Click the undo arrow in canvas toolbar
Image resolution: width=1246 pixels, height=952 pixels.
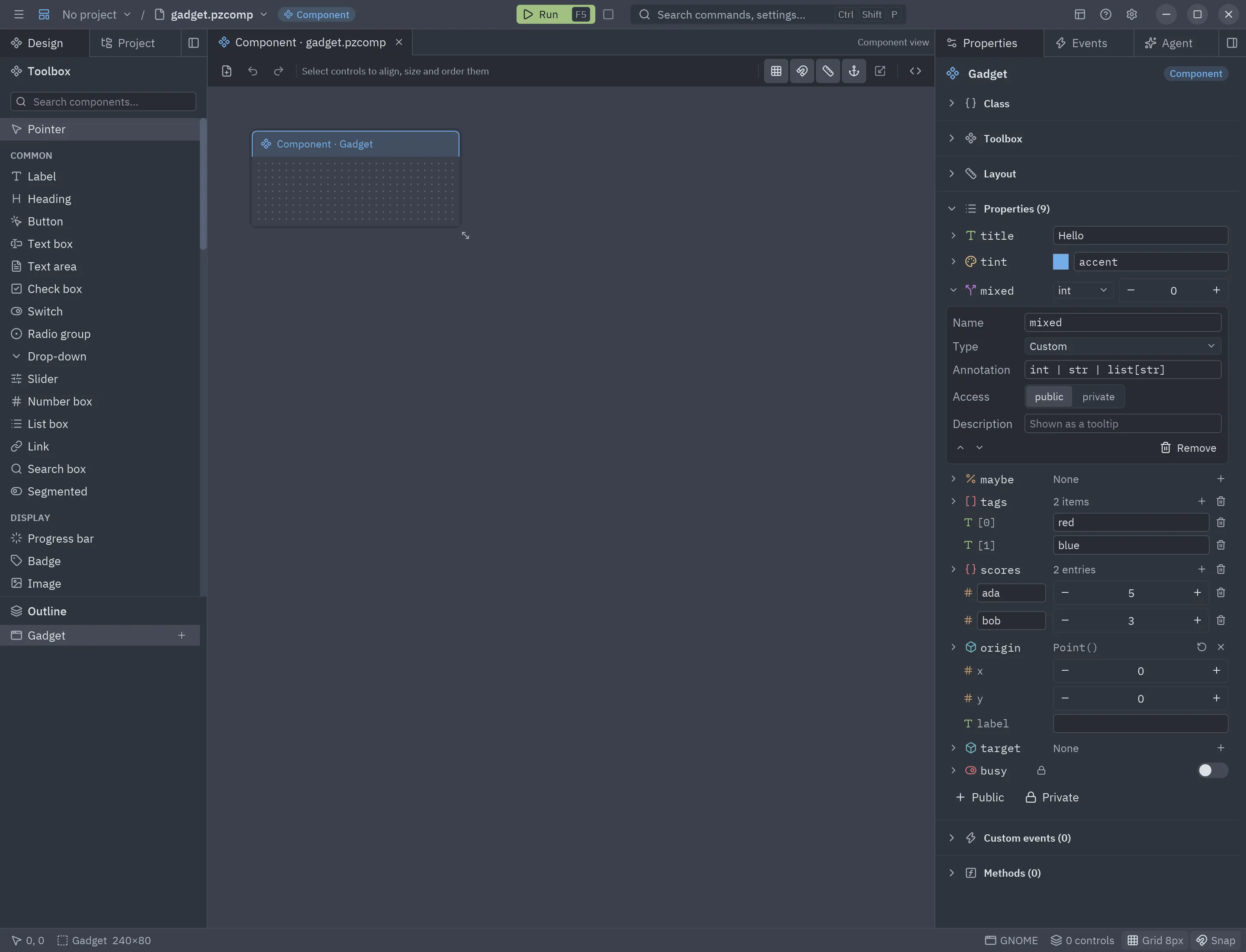[253, 71]
